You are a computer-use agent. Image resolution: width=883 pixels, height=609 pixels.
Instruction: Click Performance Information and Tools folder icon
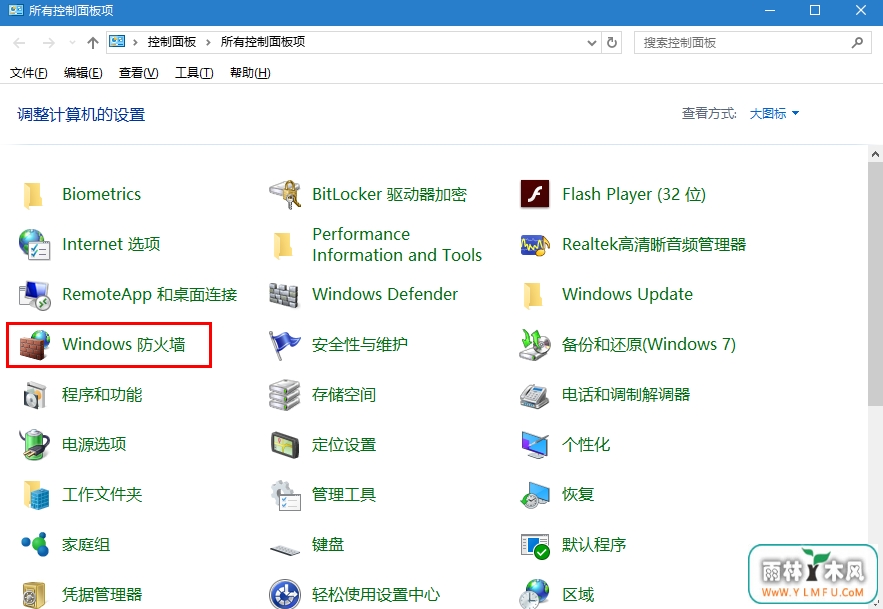(283, 245)
